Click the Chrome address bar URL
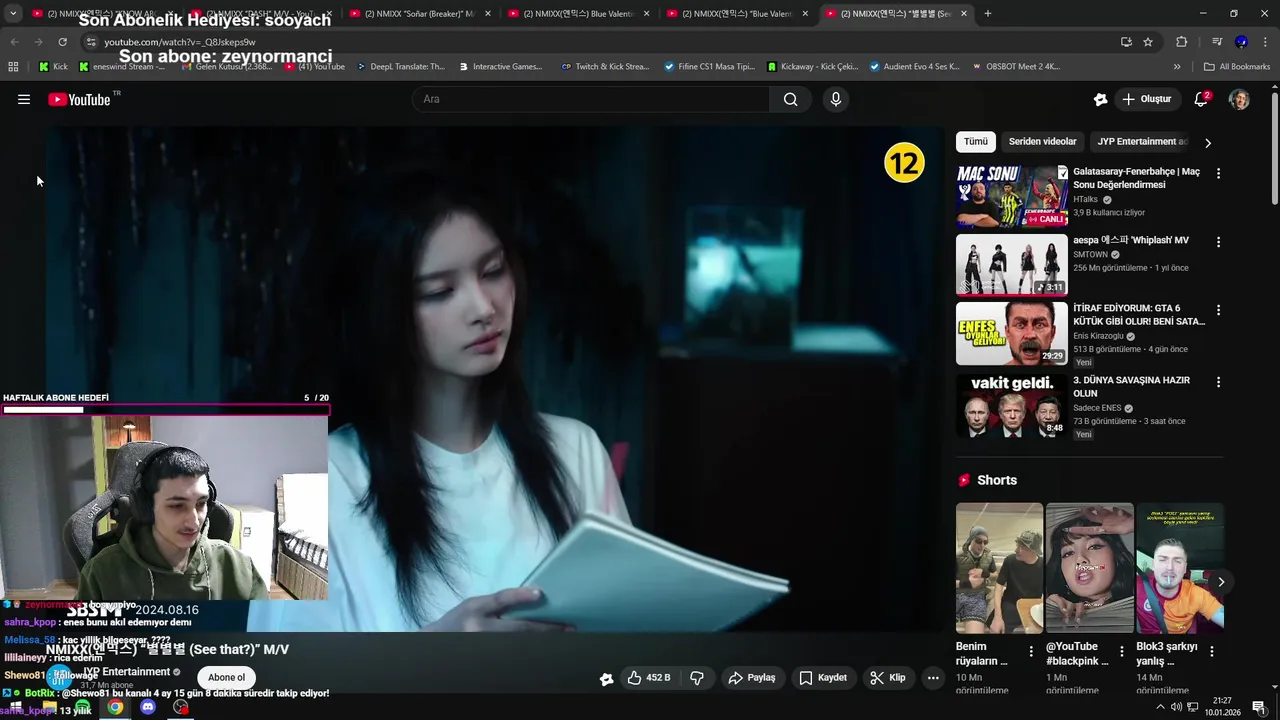Viewport: 1280px width, 720px height. pyautogui.click(x=180, y=42)
